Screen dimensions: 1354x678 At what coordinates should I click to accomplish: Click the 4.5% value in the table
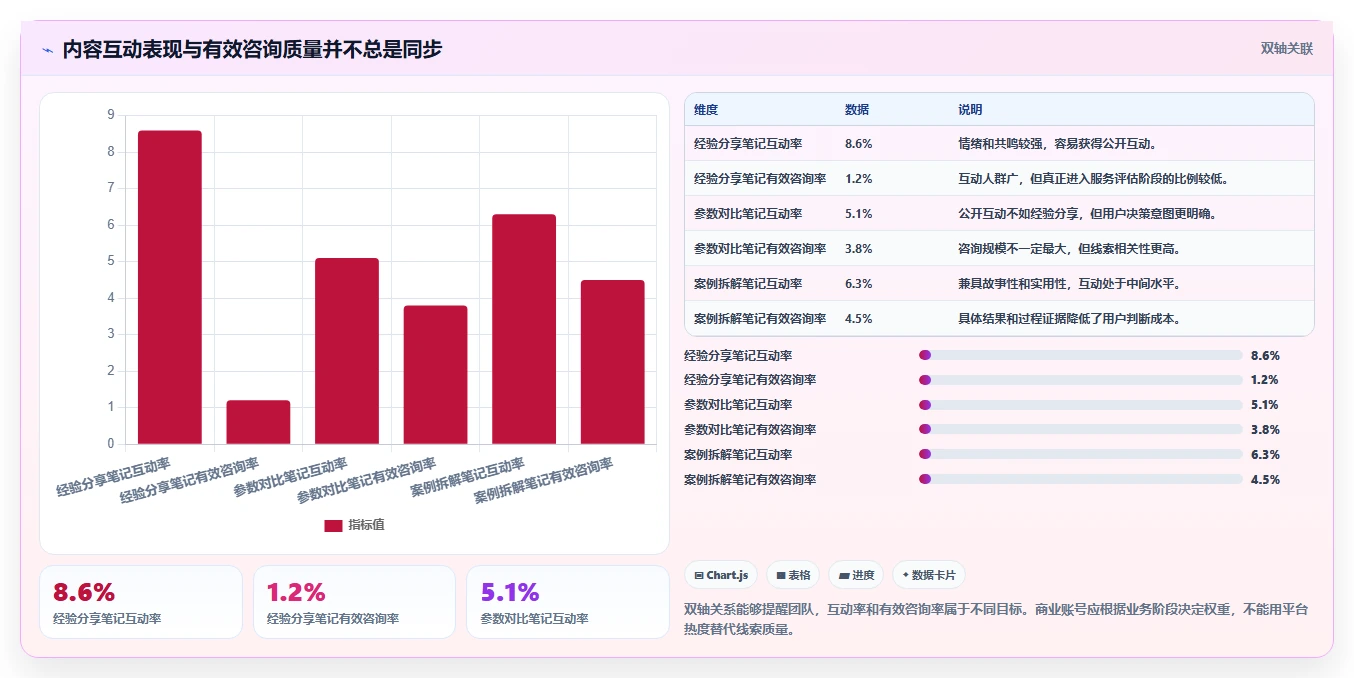point(859,319)
